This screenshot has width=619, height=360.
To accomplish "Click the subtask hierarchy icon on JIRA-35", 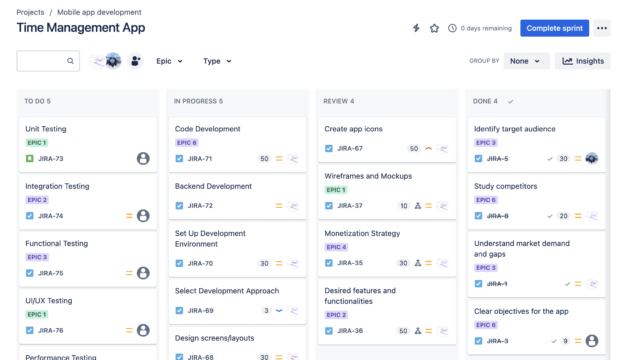I will (x=418, y=263).
